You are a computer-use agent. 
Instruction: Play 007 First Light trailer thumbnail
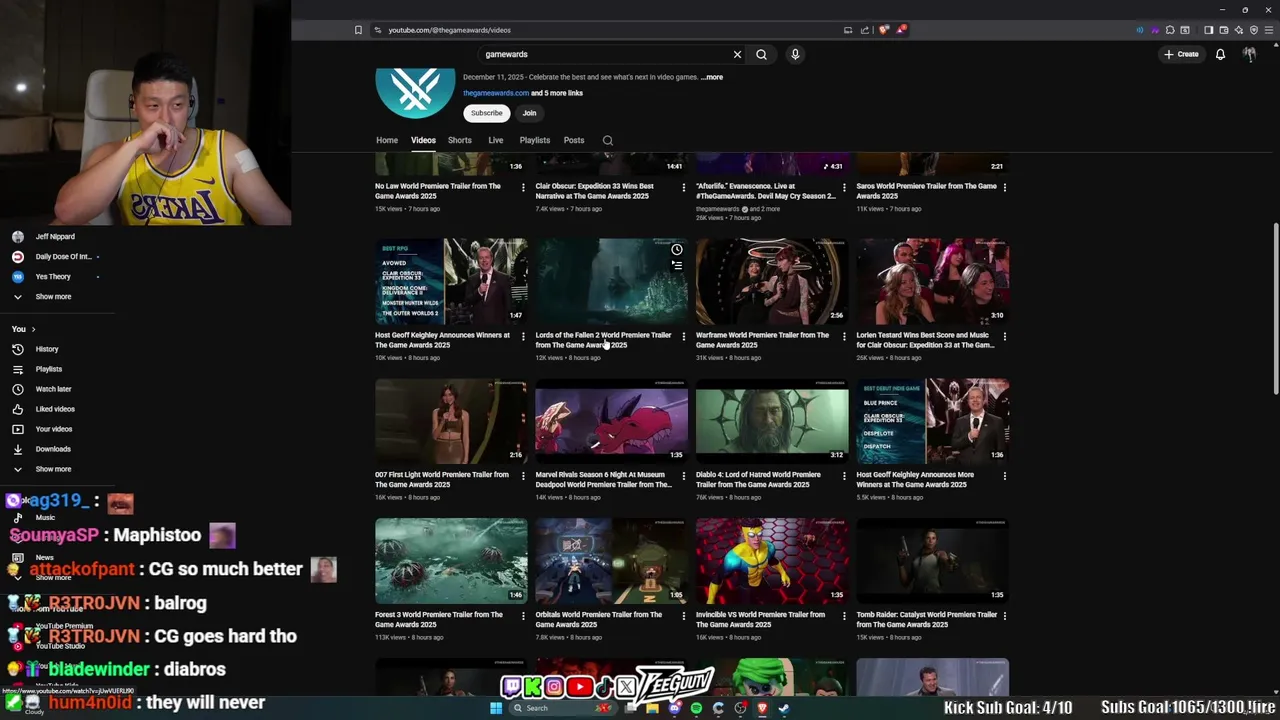tap(451, 421)
